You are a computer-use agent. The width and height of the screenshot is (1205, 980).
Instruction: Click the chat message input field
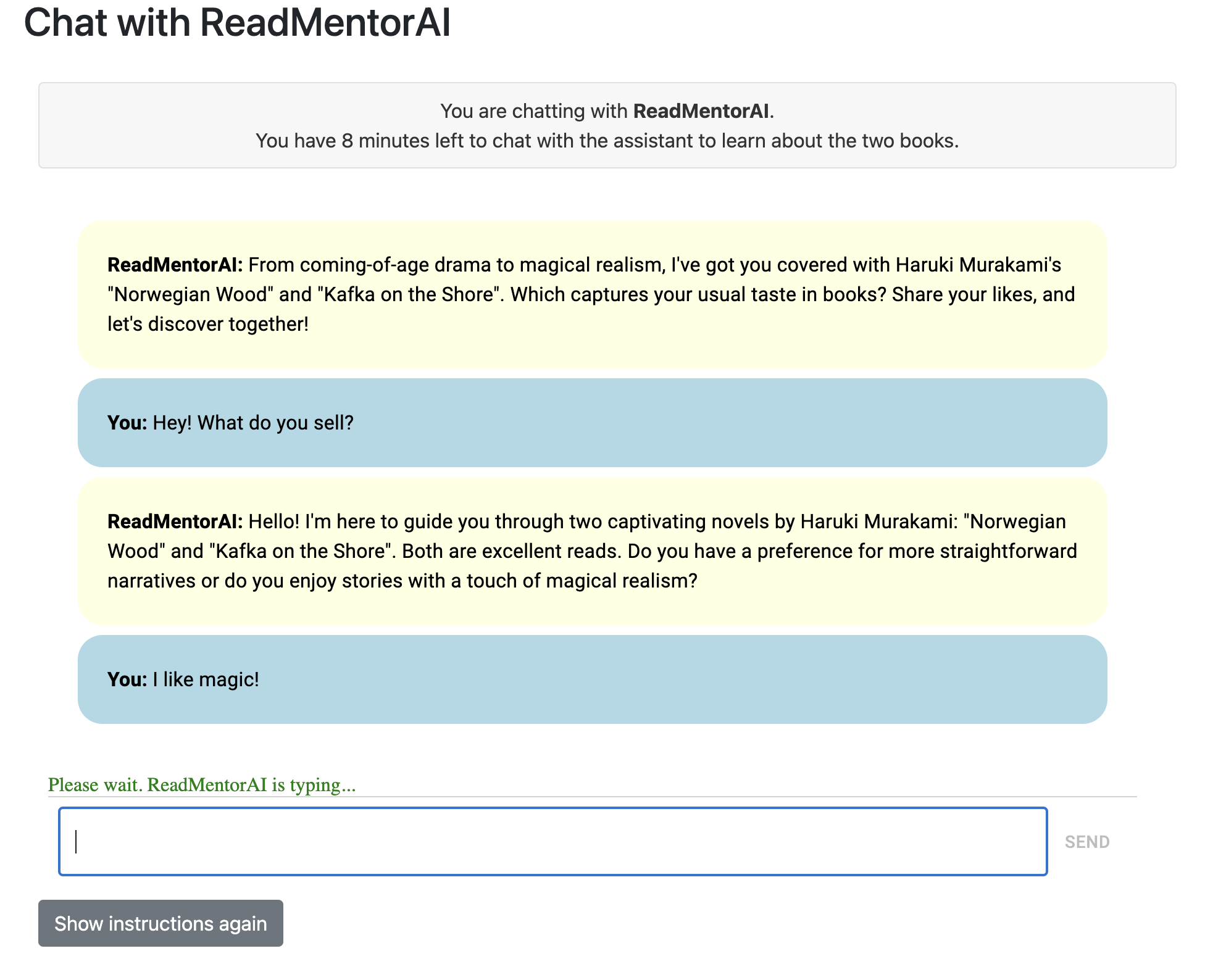(552, 841)
